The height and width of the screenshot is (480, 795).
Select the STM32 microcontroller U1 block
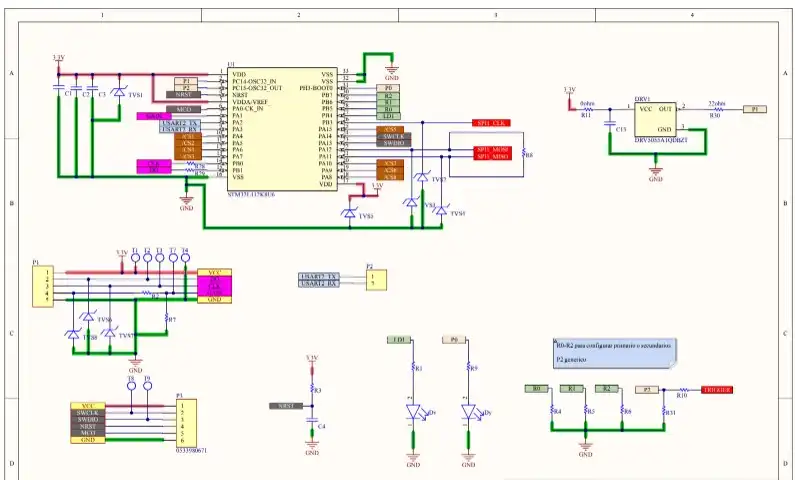click(282, 130)
